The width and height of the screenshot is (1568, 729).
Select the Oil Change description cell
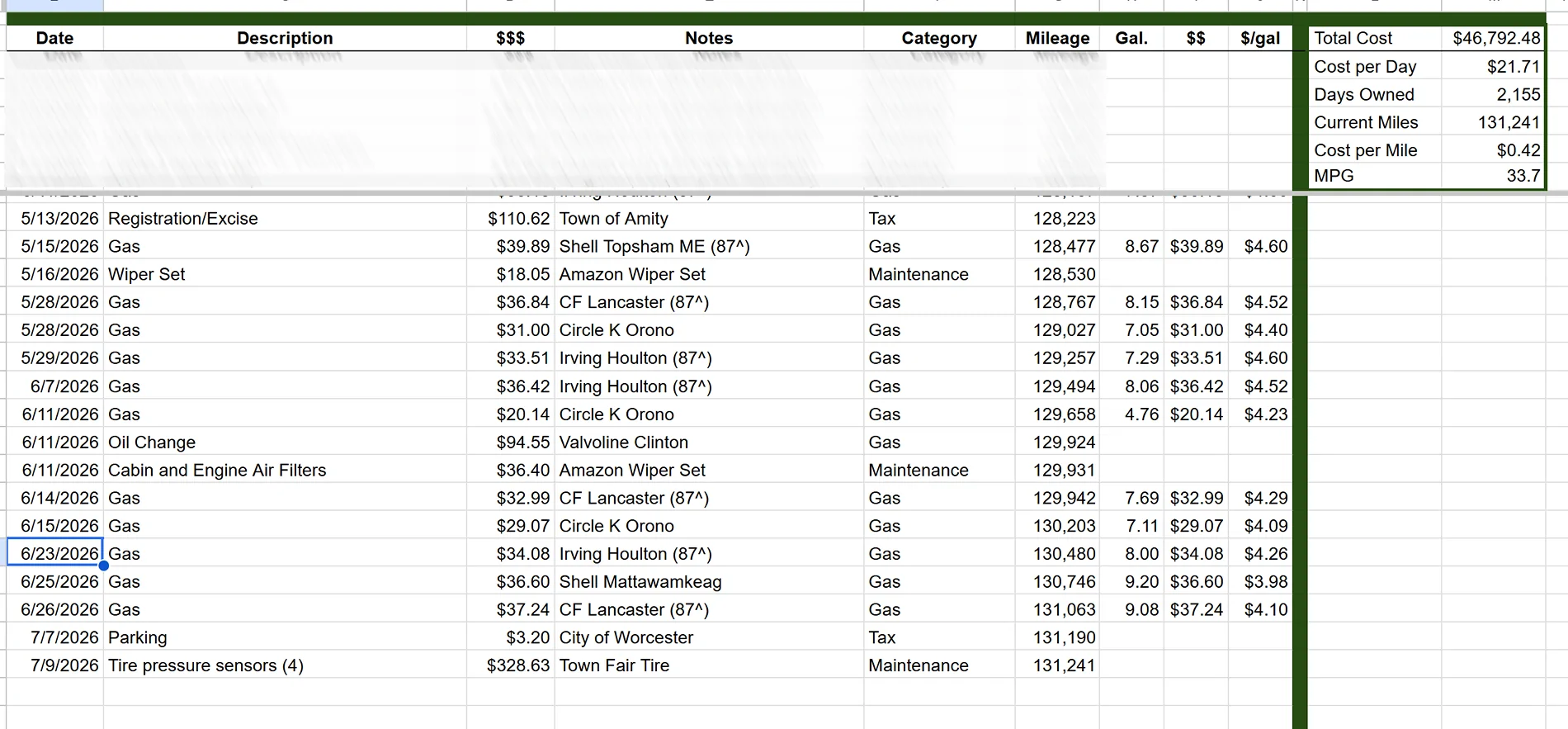(x=285, y=443)
